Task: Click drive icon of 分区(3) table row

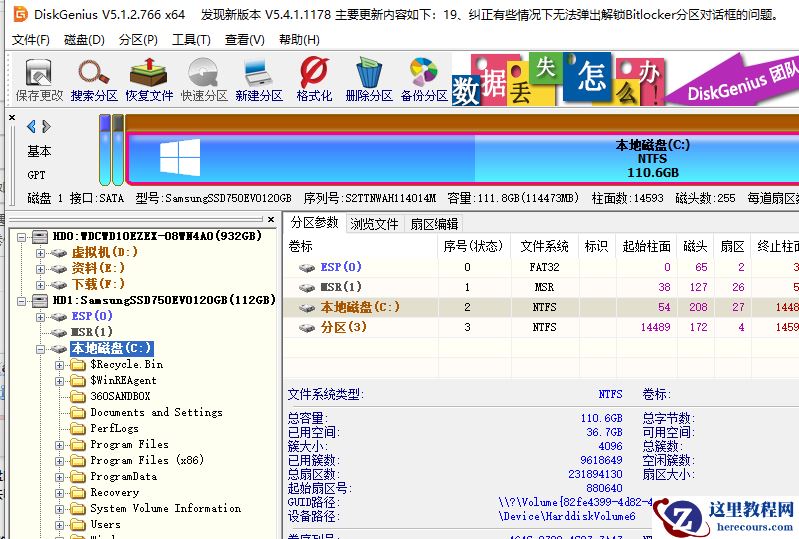Action: coord(307,328)
